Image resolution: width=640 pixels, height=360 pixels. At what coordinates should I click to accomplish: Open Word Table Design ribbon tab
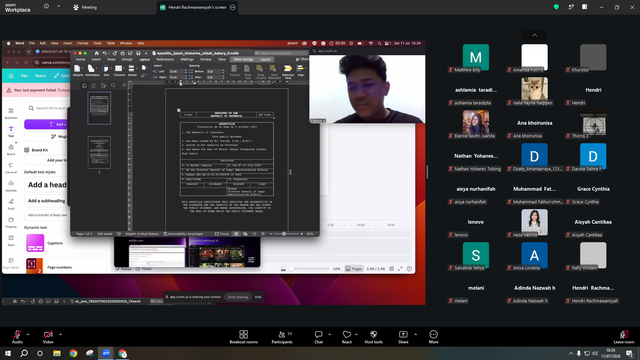coord(243,60)
